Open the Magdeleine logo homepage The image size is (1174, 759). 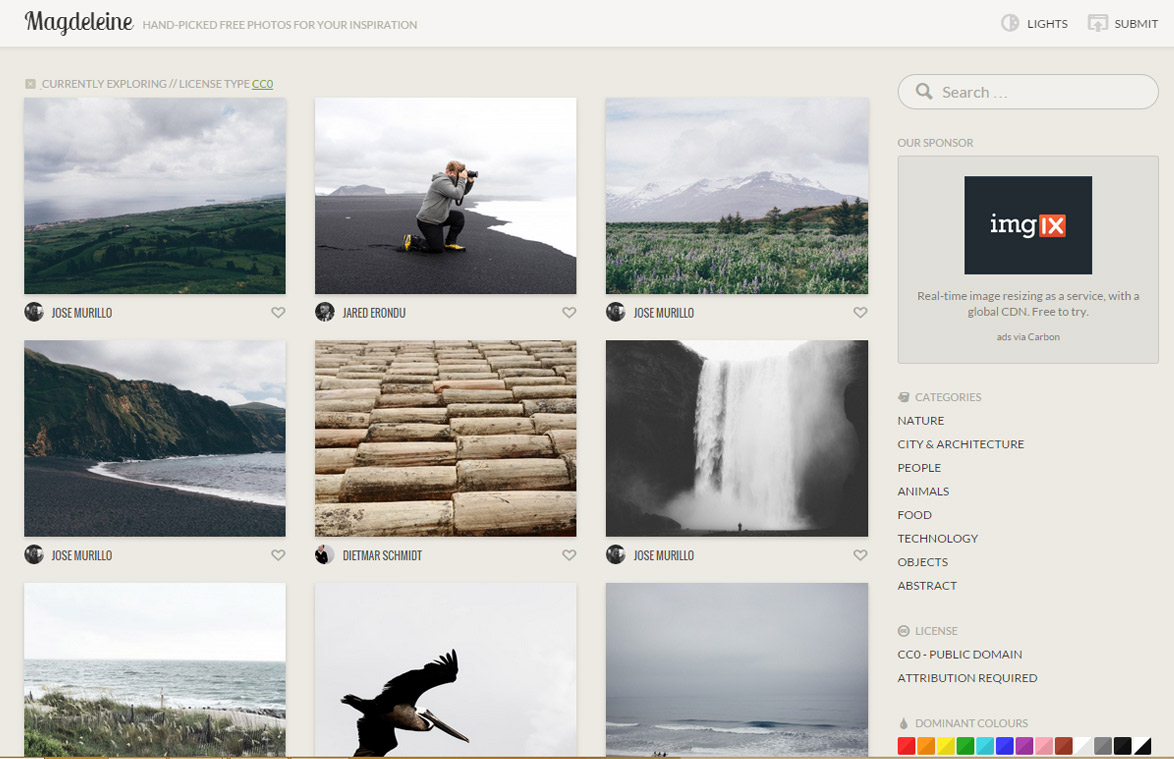[79, 22]
